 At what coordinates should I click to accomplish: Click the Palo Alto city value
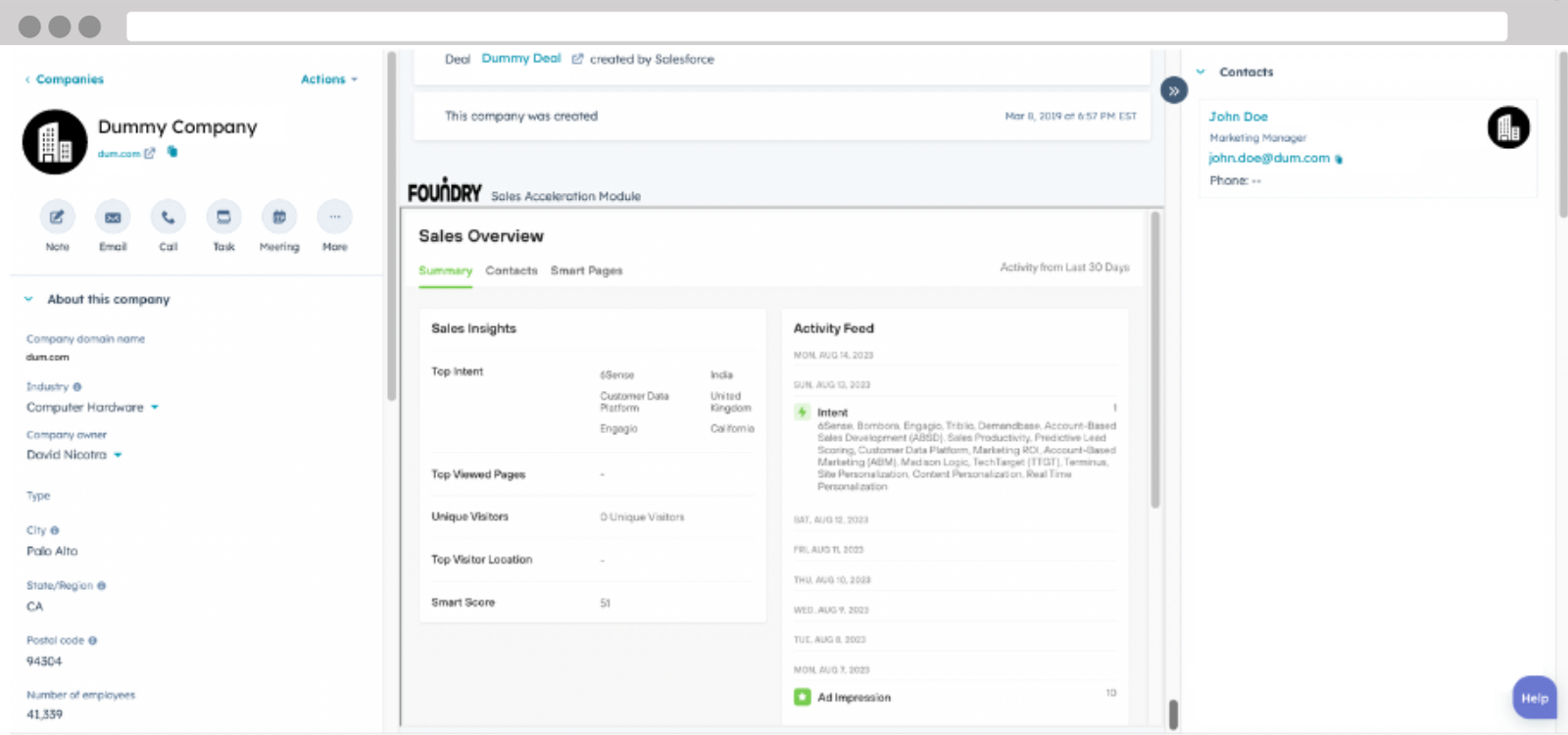[52, 552]
